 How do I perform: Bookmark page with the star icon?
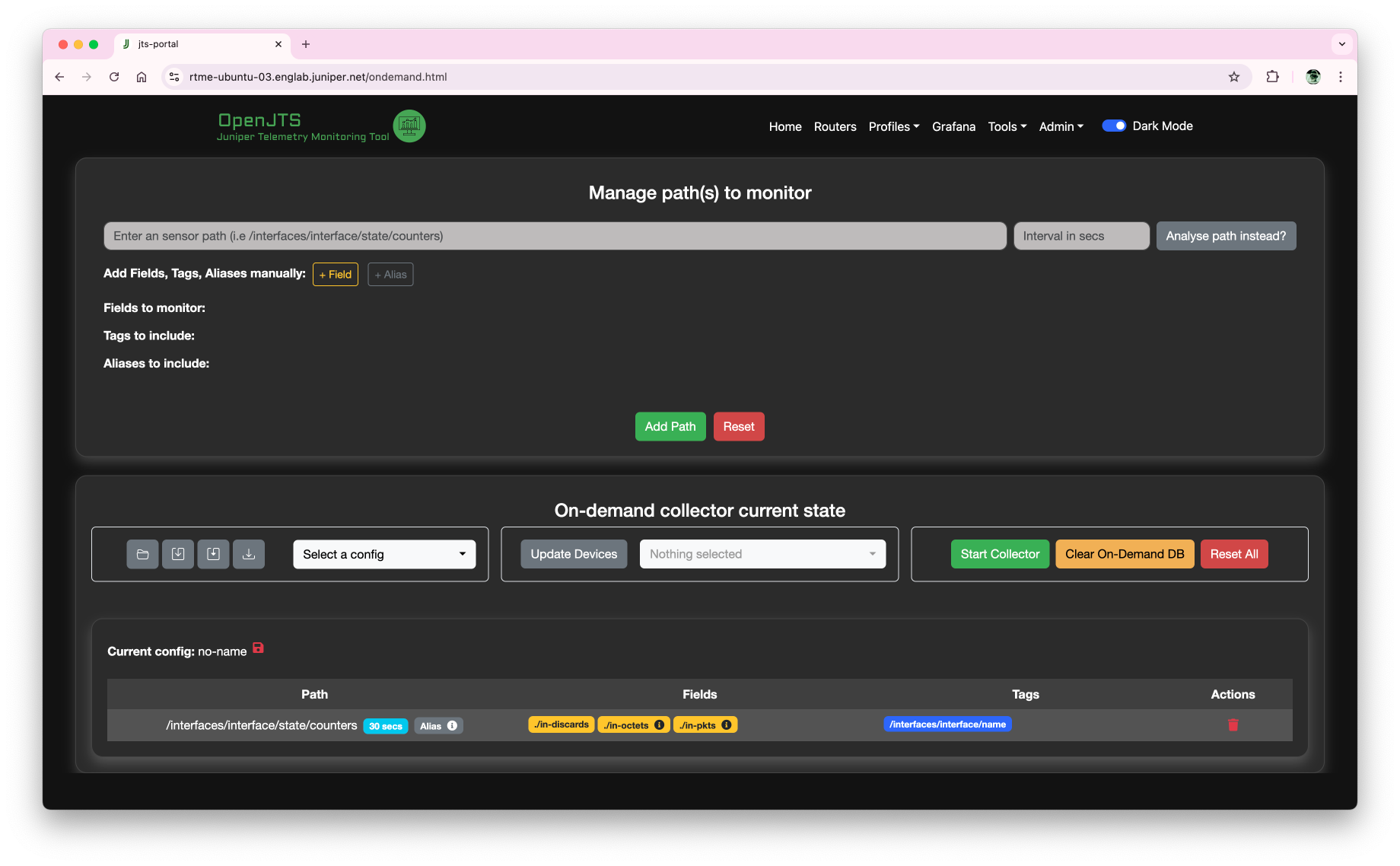click(1233, 77)
